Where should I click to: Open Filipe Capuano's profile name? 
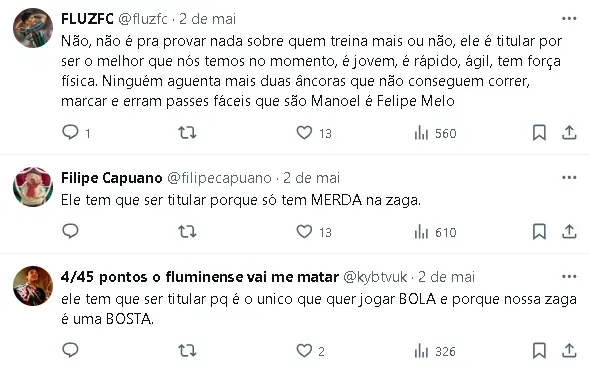111,178
